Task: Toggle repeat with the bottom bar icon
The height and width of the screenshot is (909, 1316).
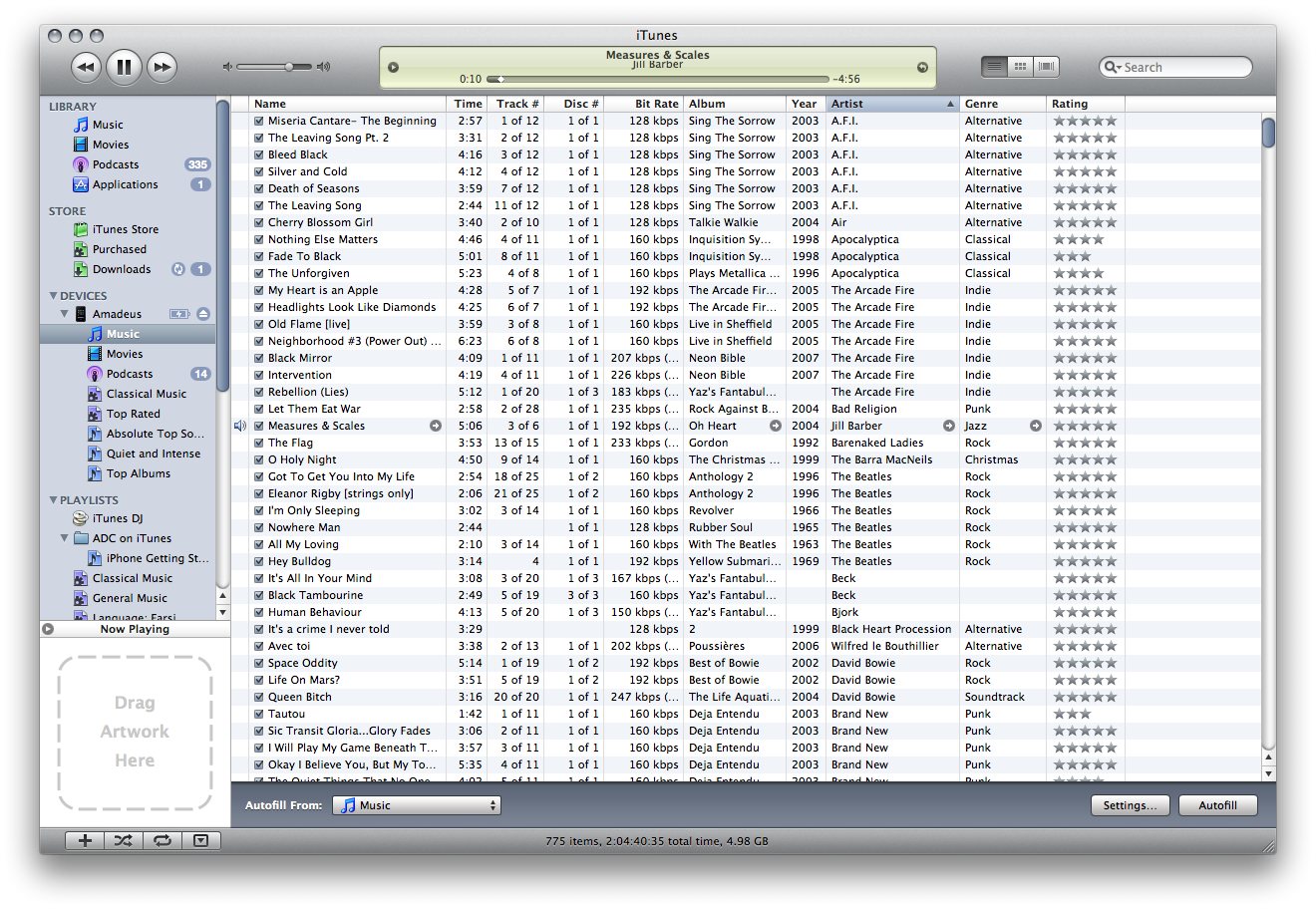Action: tap(162, 841)
